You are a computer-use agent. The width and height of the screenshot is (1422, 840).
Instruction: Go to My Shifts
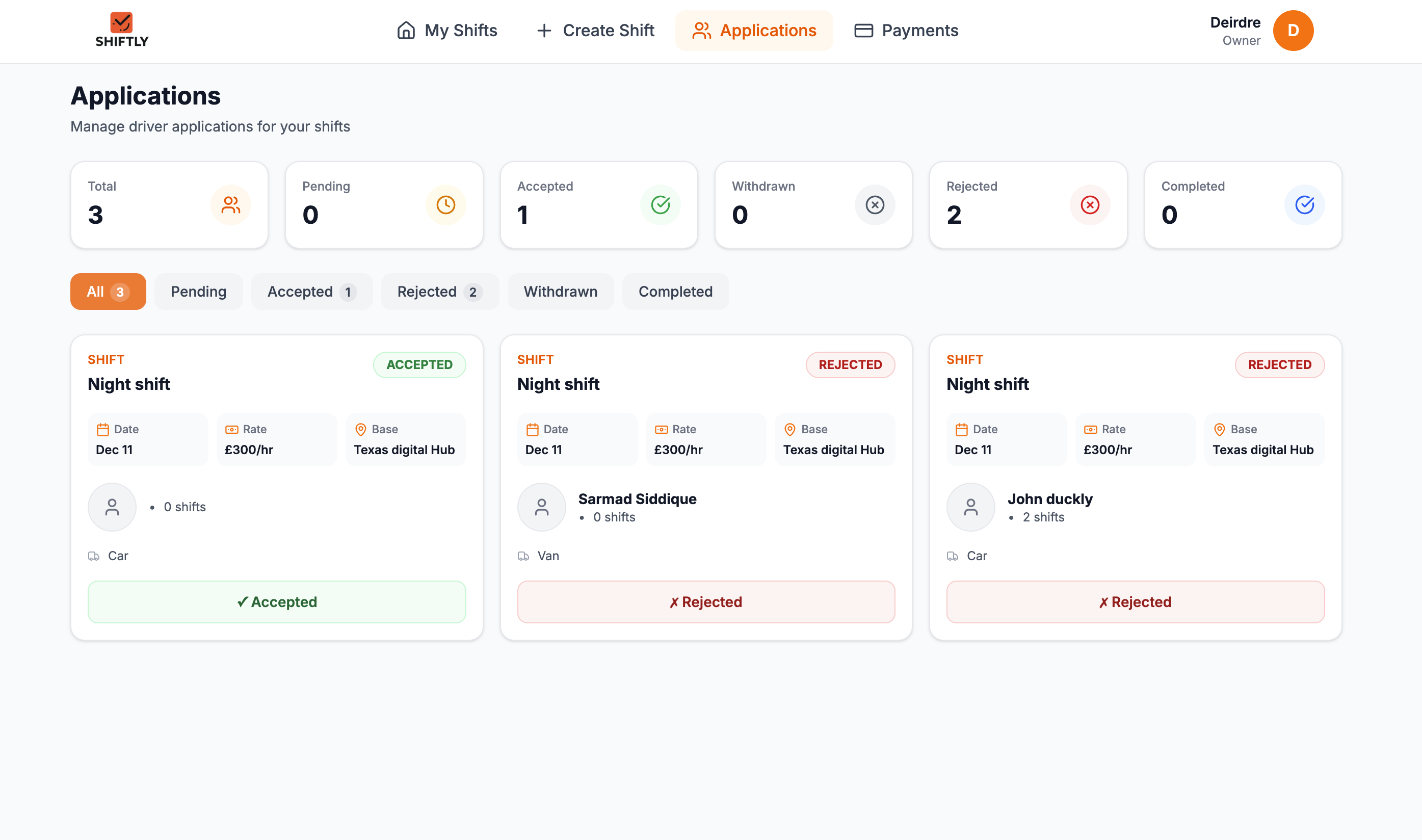click(x=446, y=31)
